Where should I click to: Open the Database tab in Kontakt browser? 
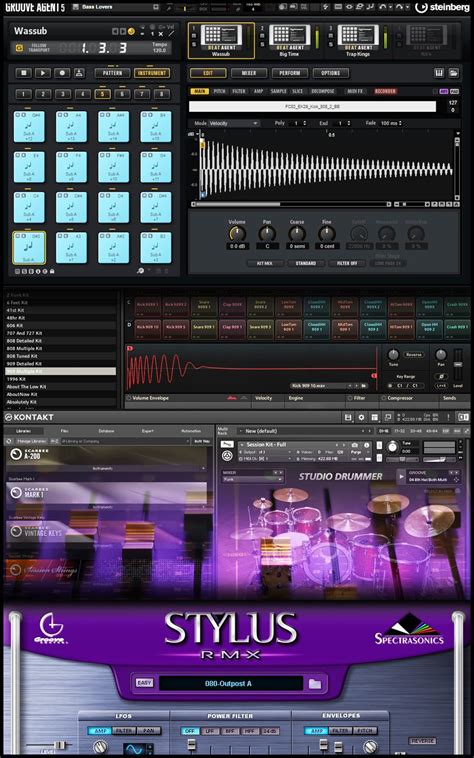[106, 431]
